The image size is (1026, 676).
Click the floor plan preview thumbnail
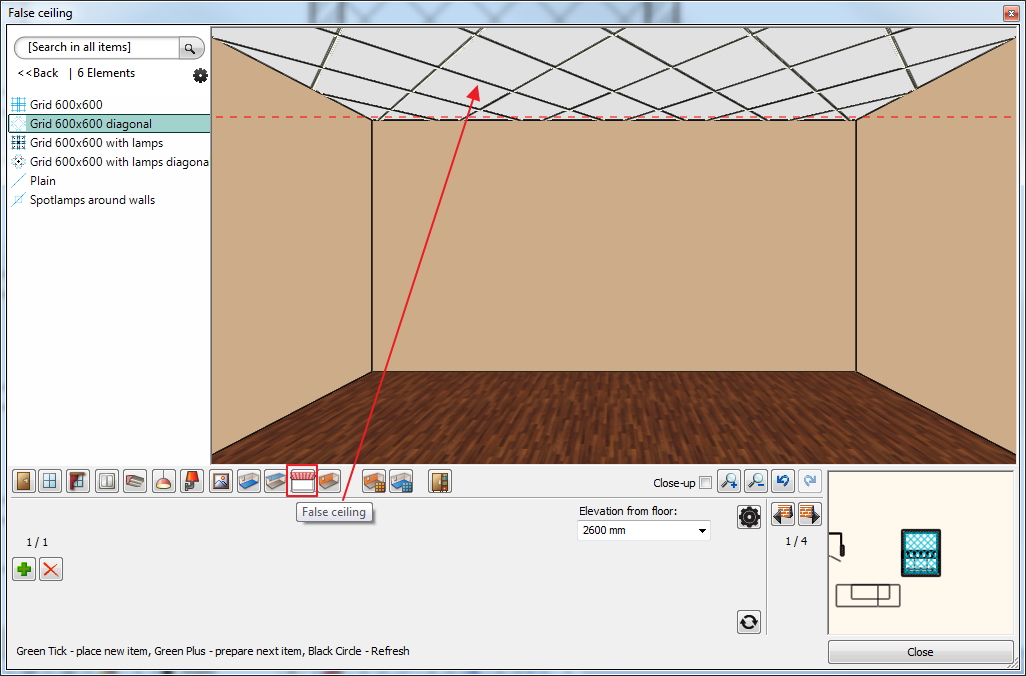tap(921, 553)
